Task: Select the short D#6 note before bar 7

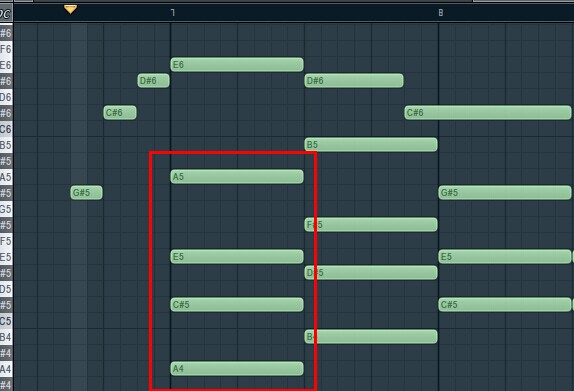Action: tap(153, 81)
